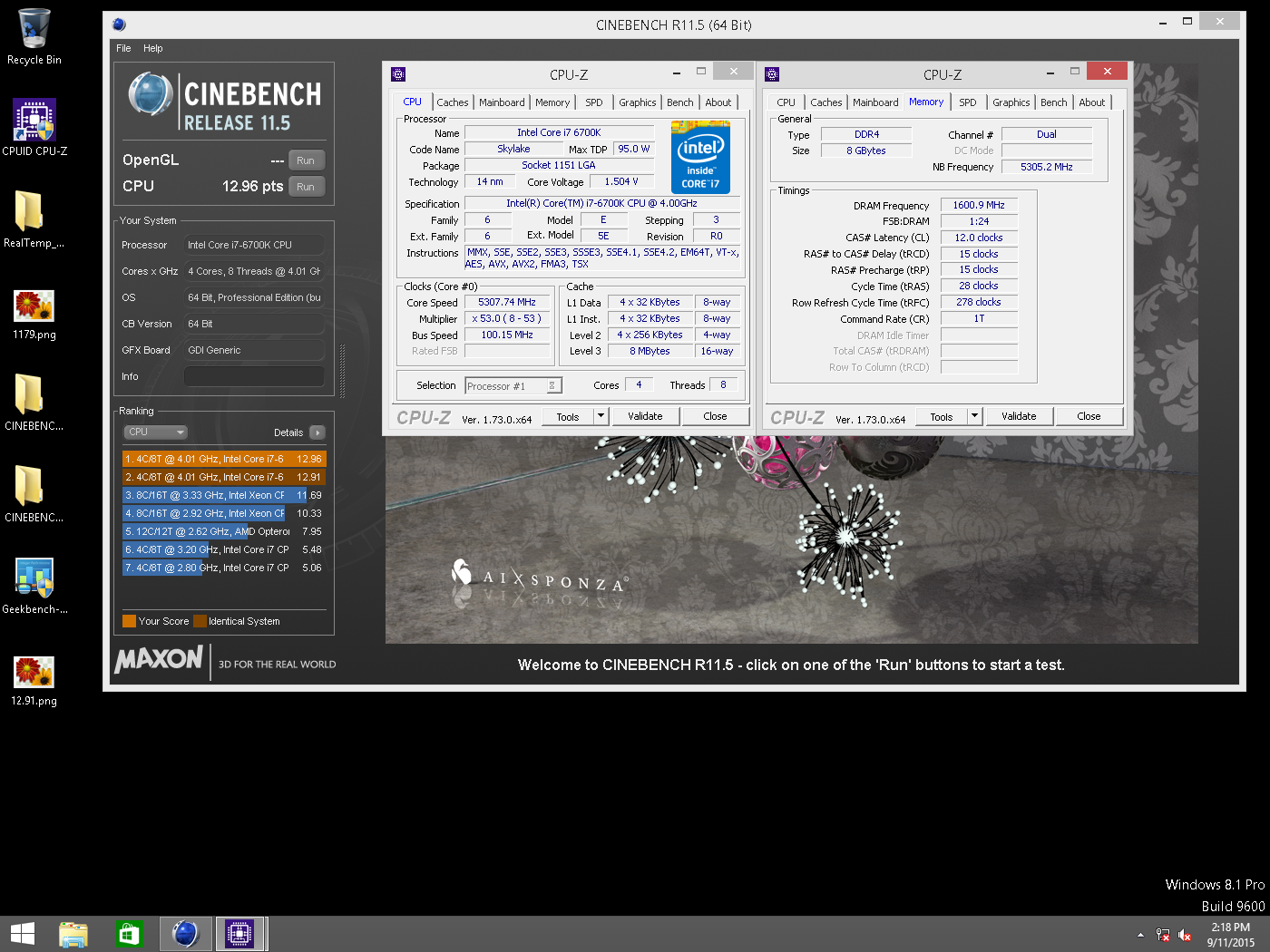Image resolution: width=1270 pixels, height=952 pixels.
Task: Select ranking entry with 12.96 score
Action: click(x=223, y=459)
